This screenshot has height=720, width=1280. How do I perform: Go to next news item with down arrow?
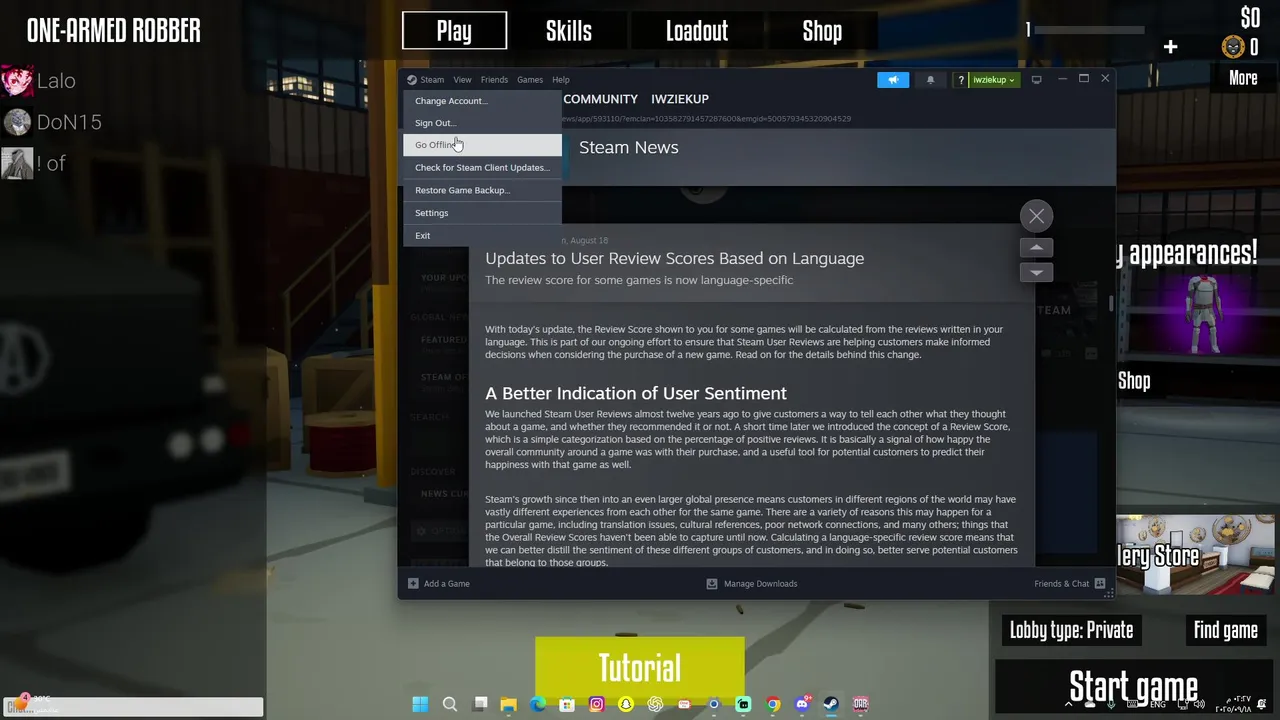(1037, 272)
